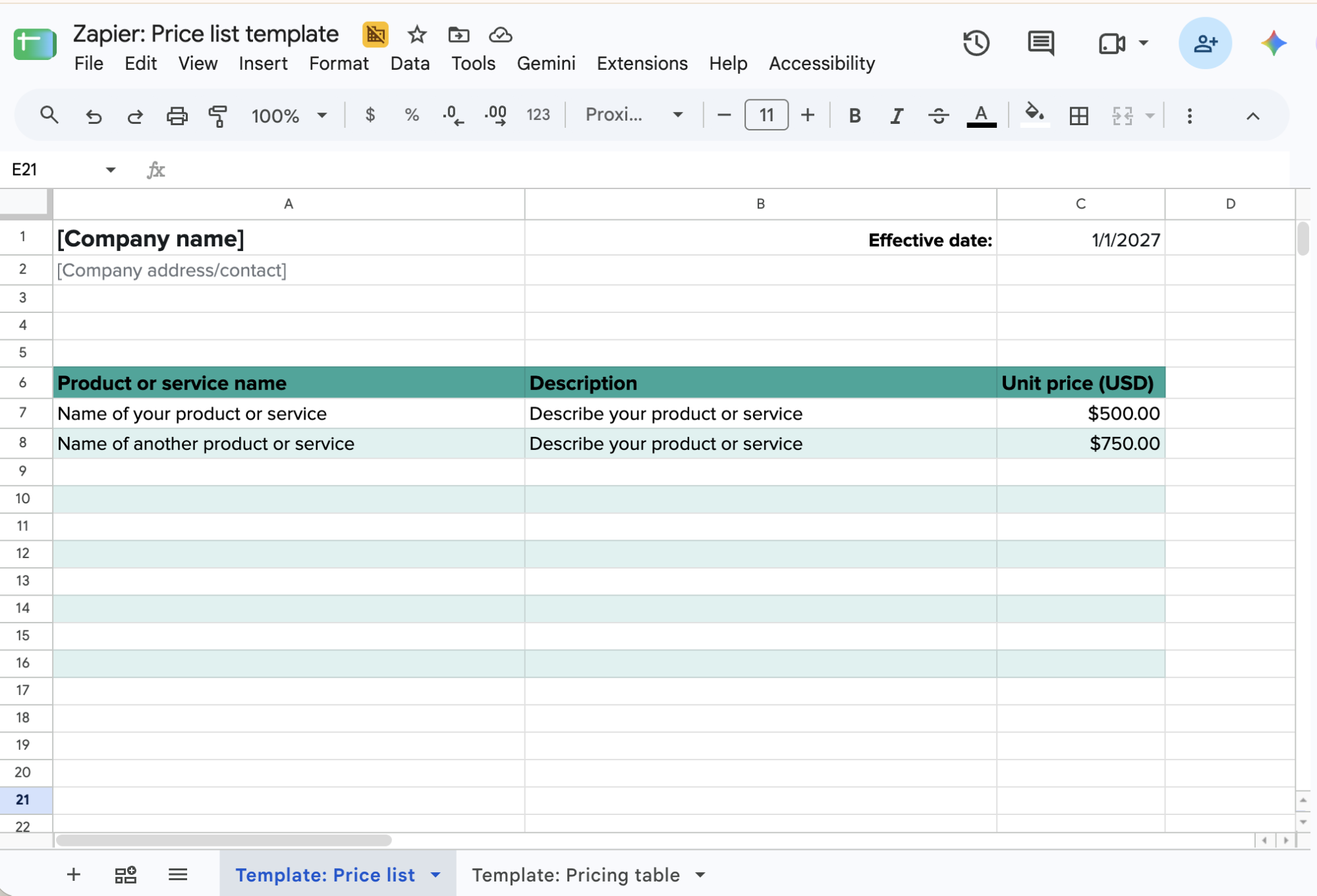Toggle bold formatting

click(855, 116)
